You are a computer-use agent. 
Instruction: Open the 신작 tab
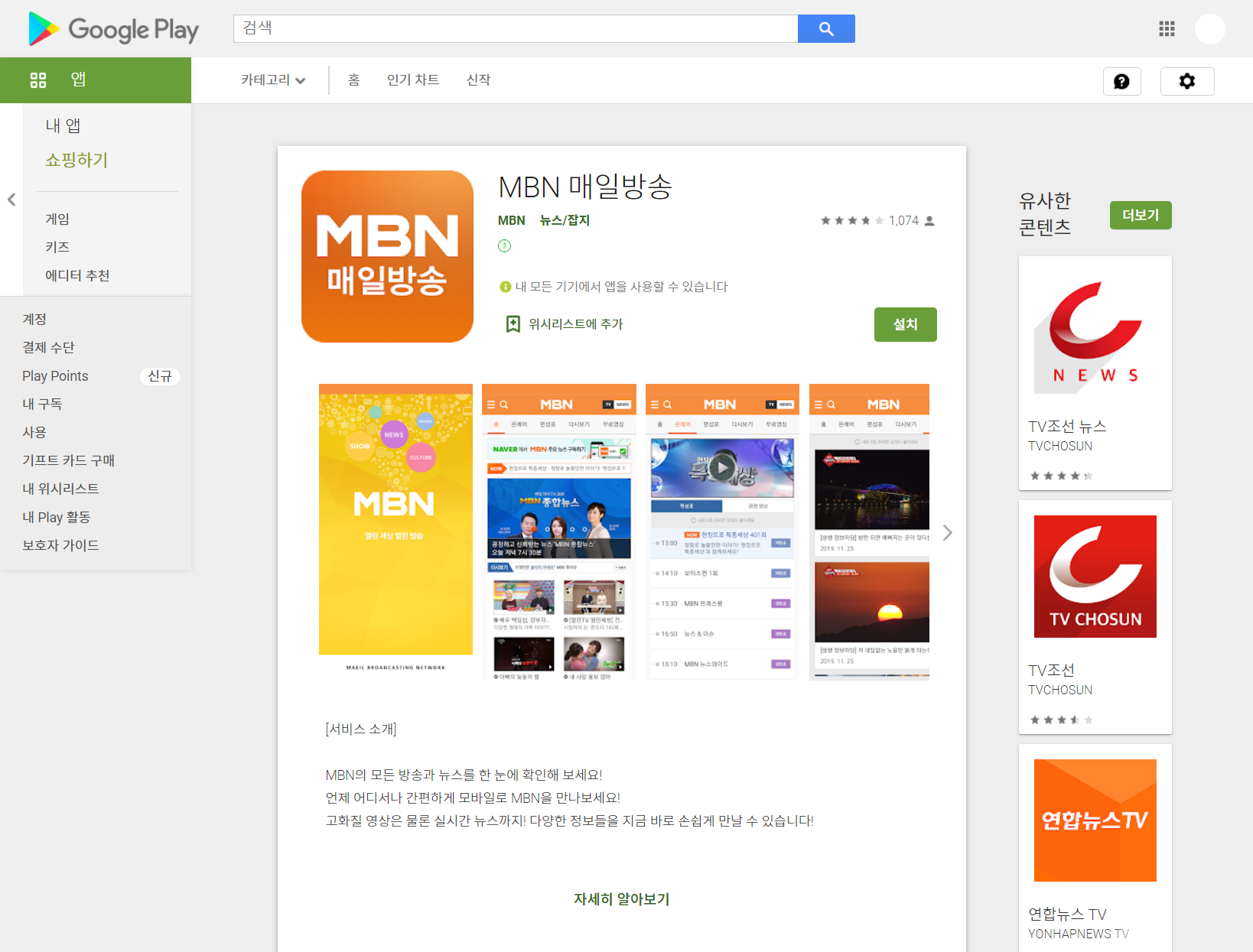coord(479,80)
